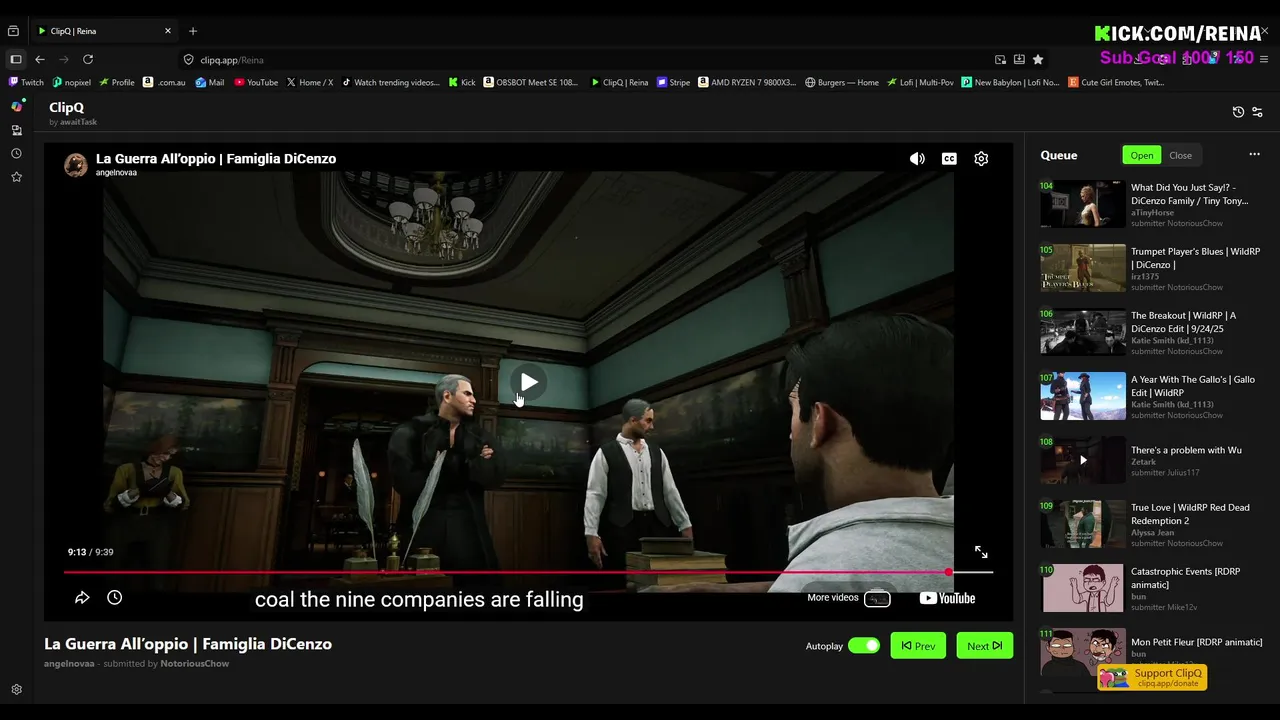Open the tab list icon left of the tabs

pyautogui.click(x=14, y=31)
